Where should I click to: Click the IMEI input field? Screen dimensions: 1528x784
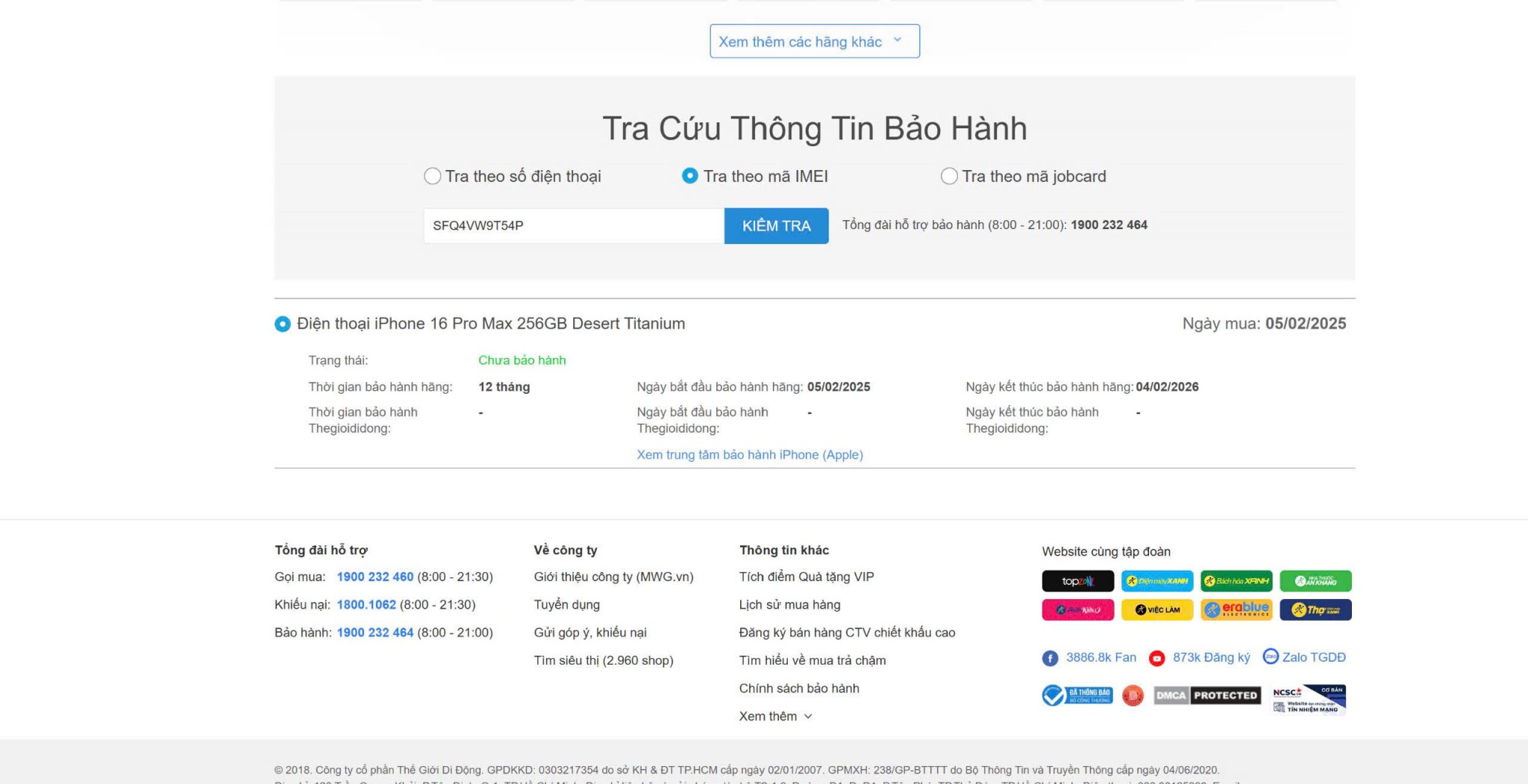tap(573, 226)
